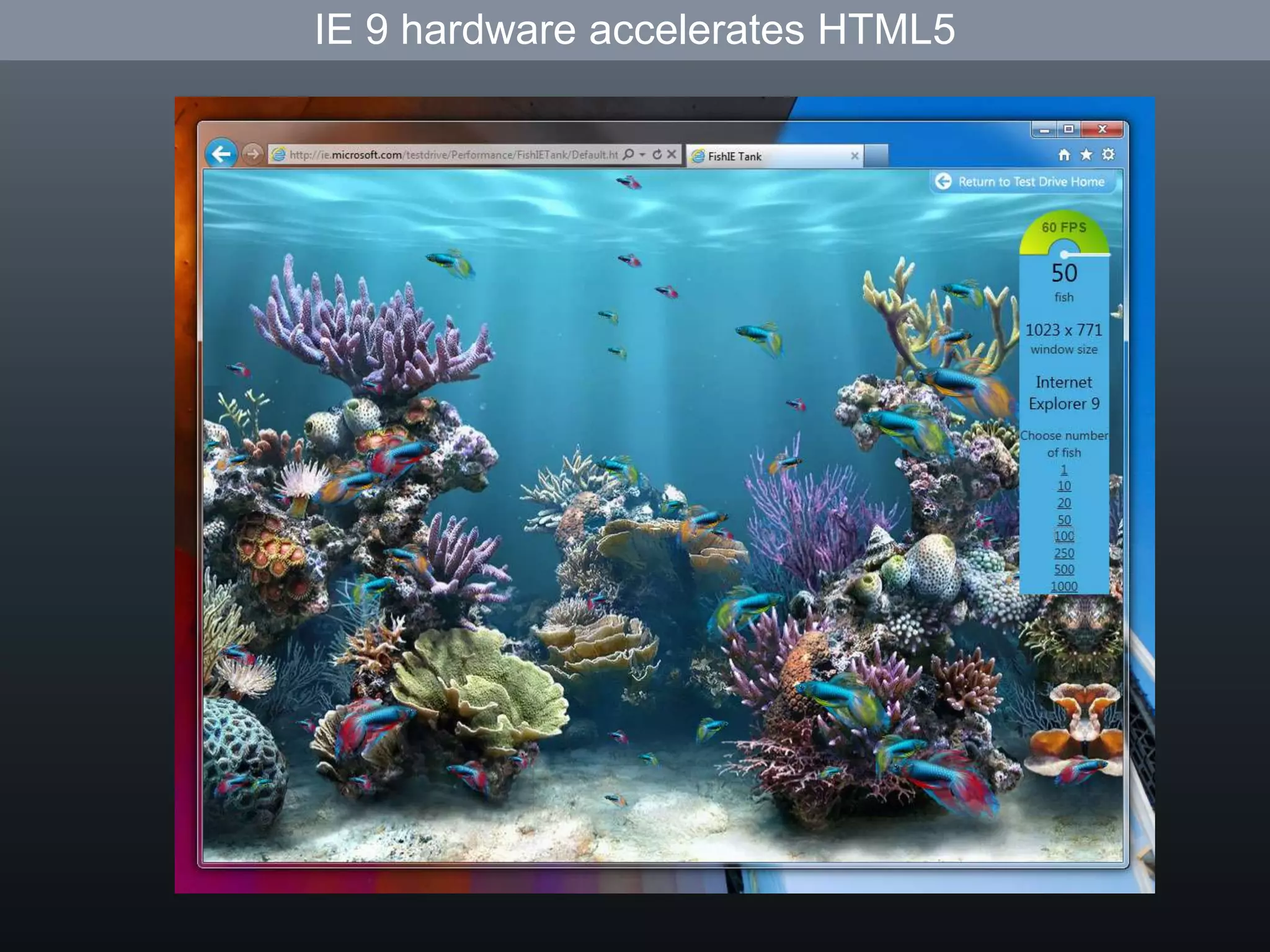This screenshot has width=1270, height=952.
Task: Select the FishIE Tank tab
Action: tap(775, 156)
